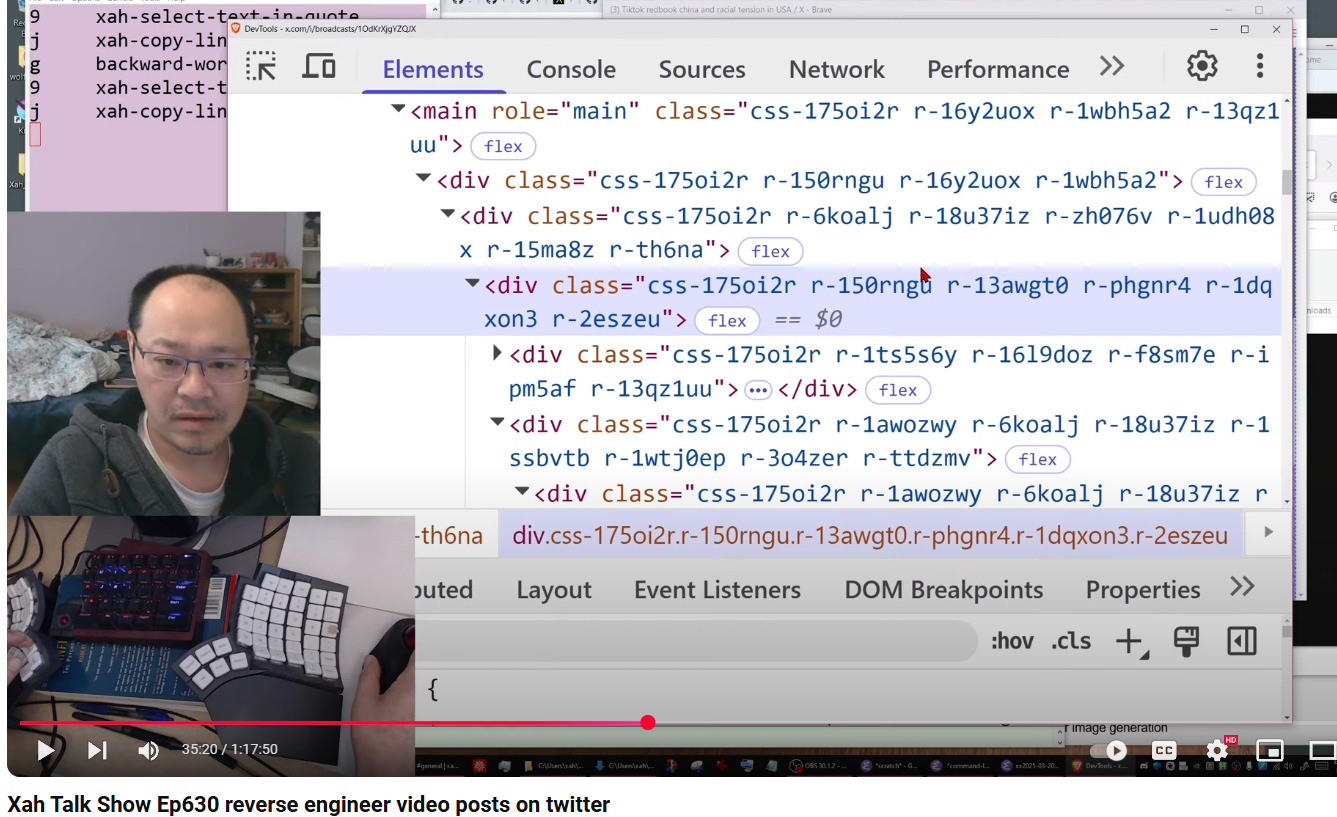Toggle flex badge on the main element
This screenshot has height=817, width=1337.
(x=503, y=146)
